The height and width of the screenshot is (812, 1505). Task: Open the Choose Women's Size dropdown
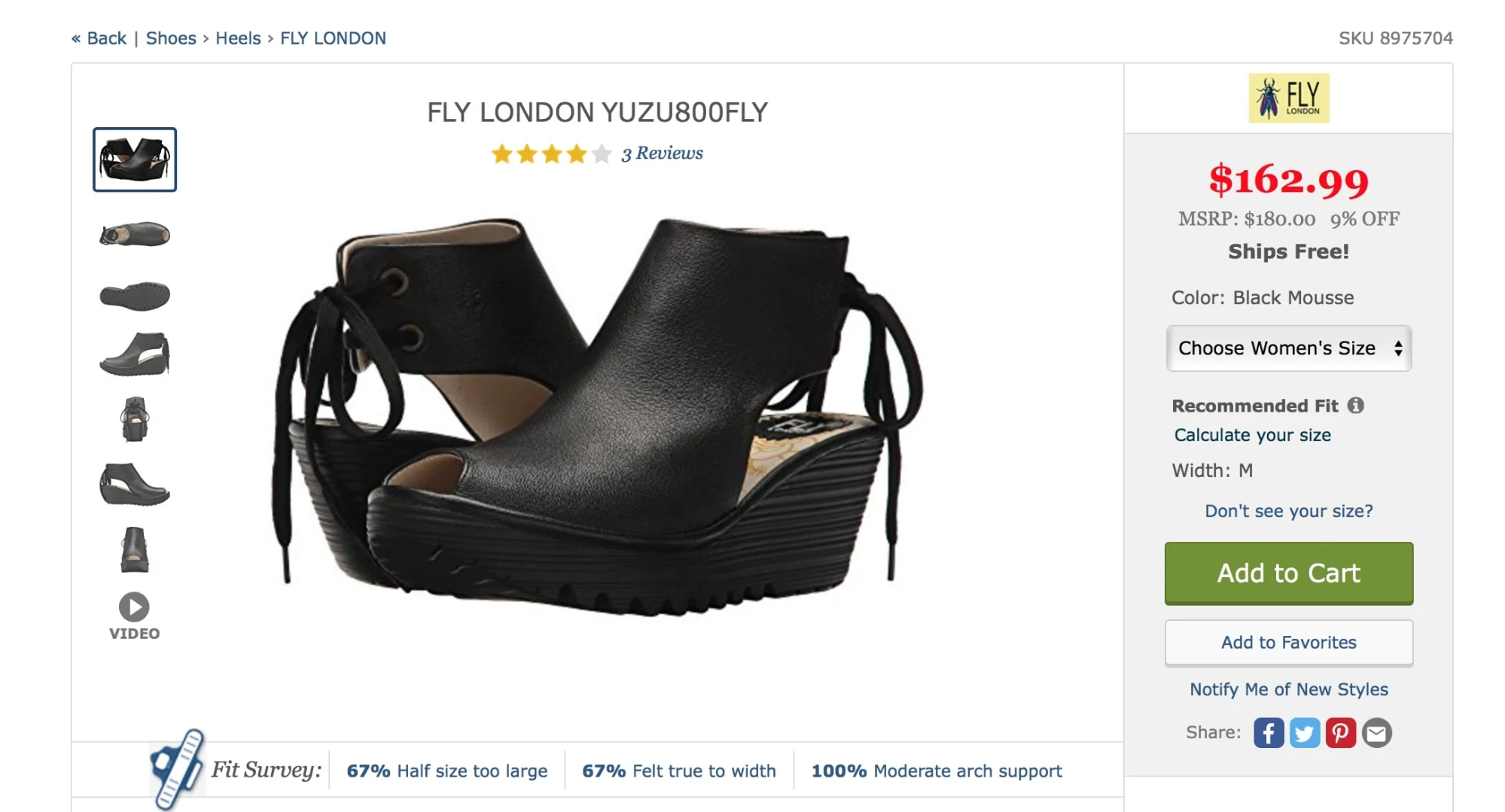point(1288,348)
